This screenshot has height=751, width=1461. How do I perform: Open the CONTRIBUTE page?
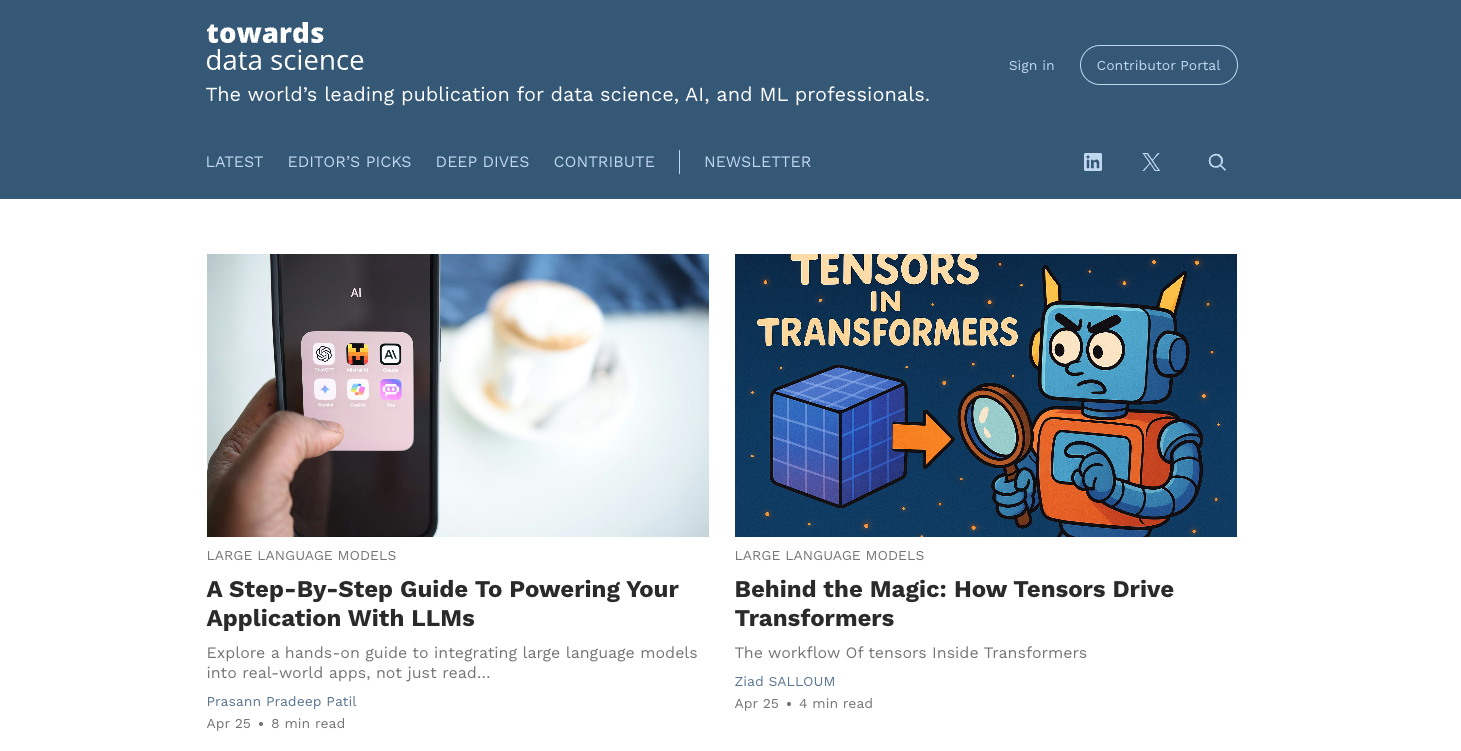click(604, 162)
